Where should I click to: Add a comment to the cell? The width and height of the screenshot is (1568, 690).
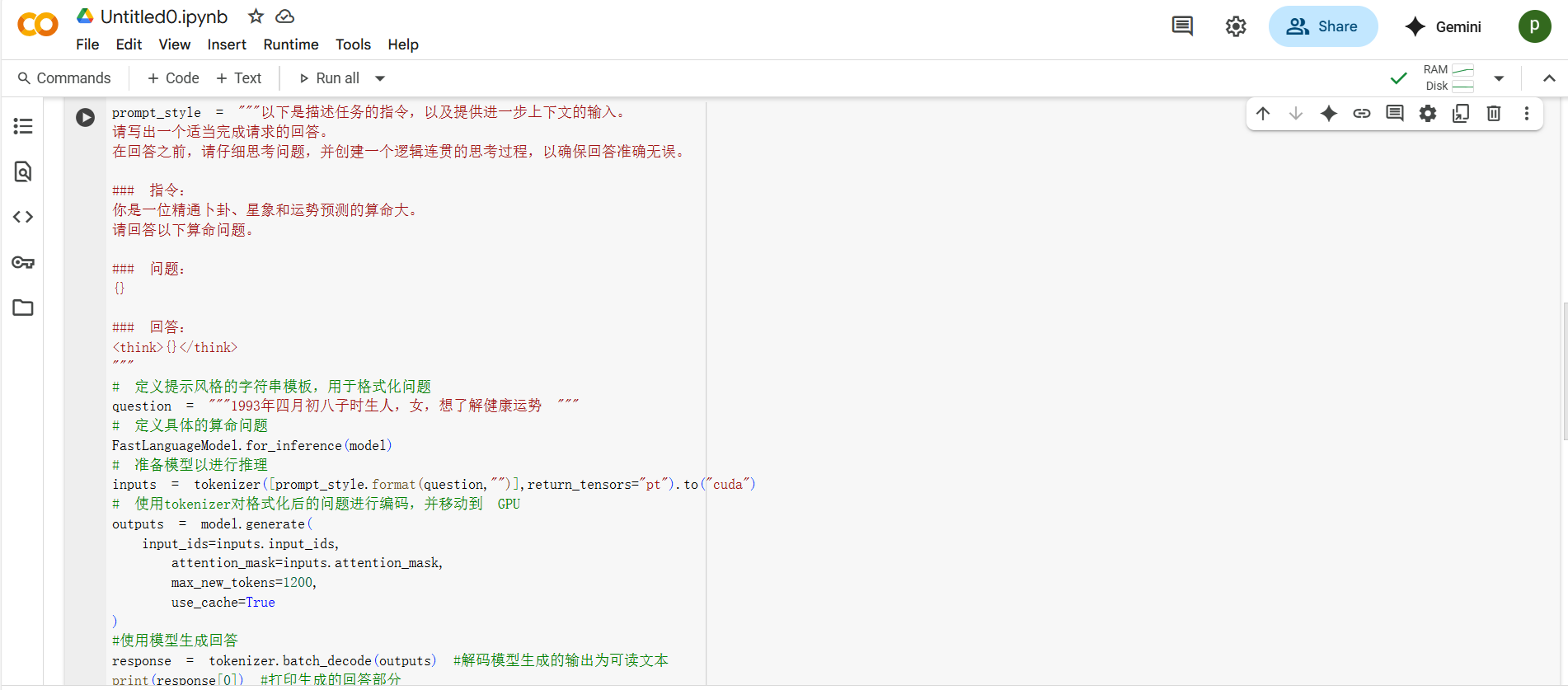(1395, 114)
